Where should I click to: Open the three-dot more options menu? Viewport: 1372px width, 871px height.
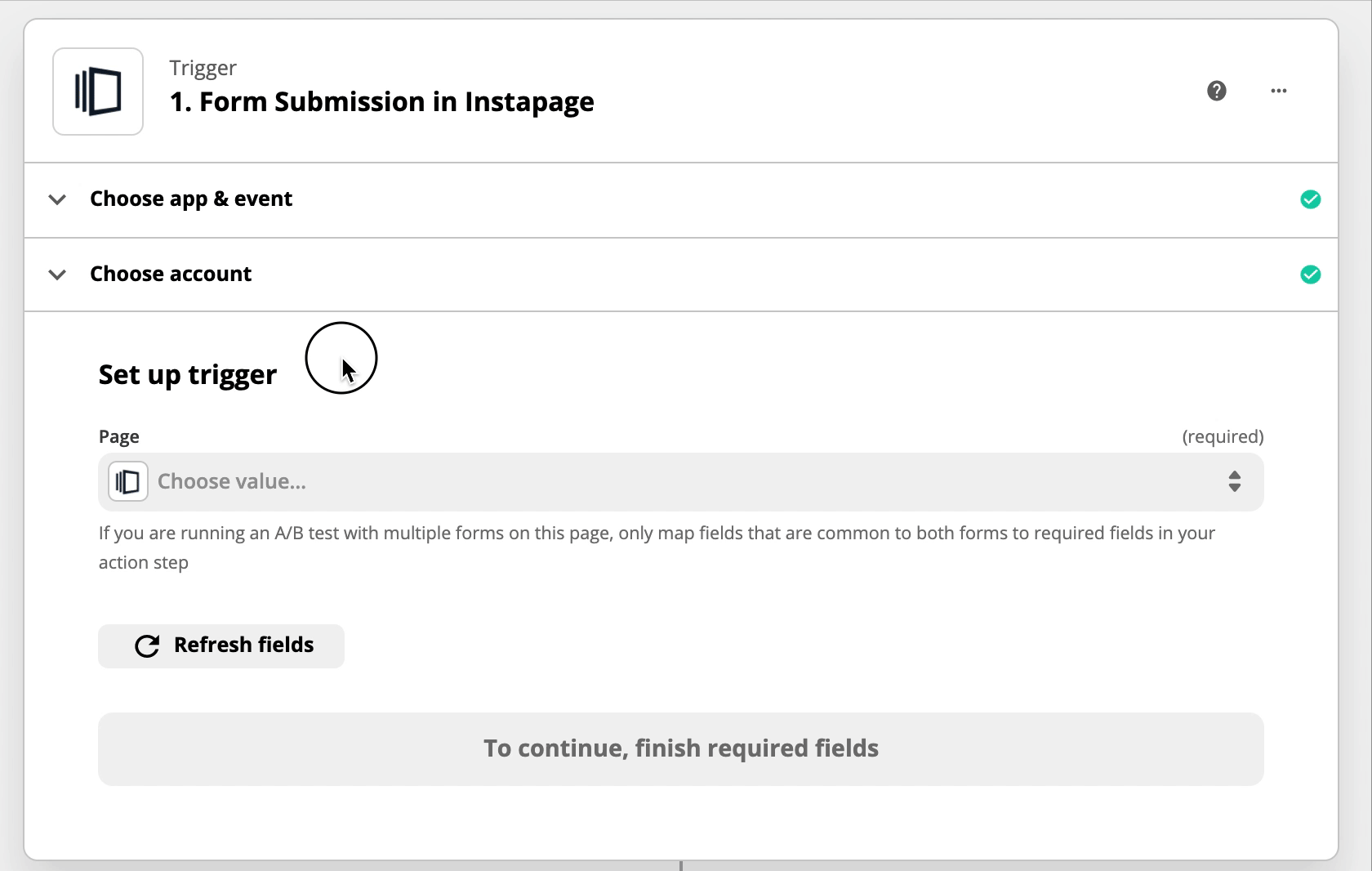1279,91
